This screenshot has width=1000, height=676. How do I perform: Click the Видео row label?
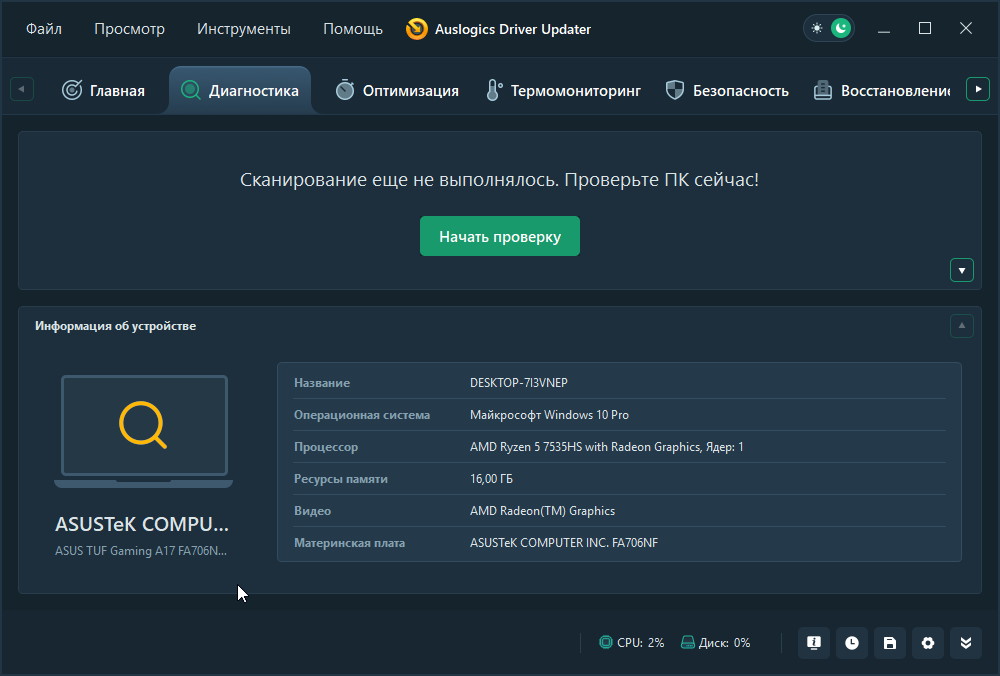pos(312,511)
